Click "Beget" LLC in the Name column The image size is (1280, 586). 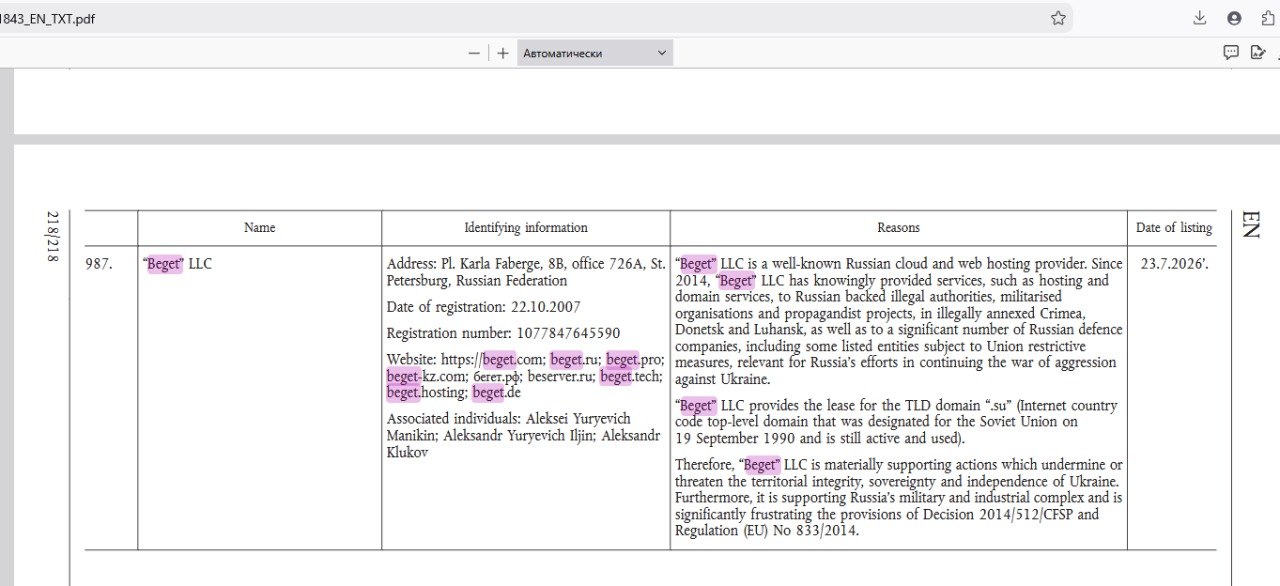pos(178,264)
